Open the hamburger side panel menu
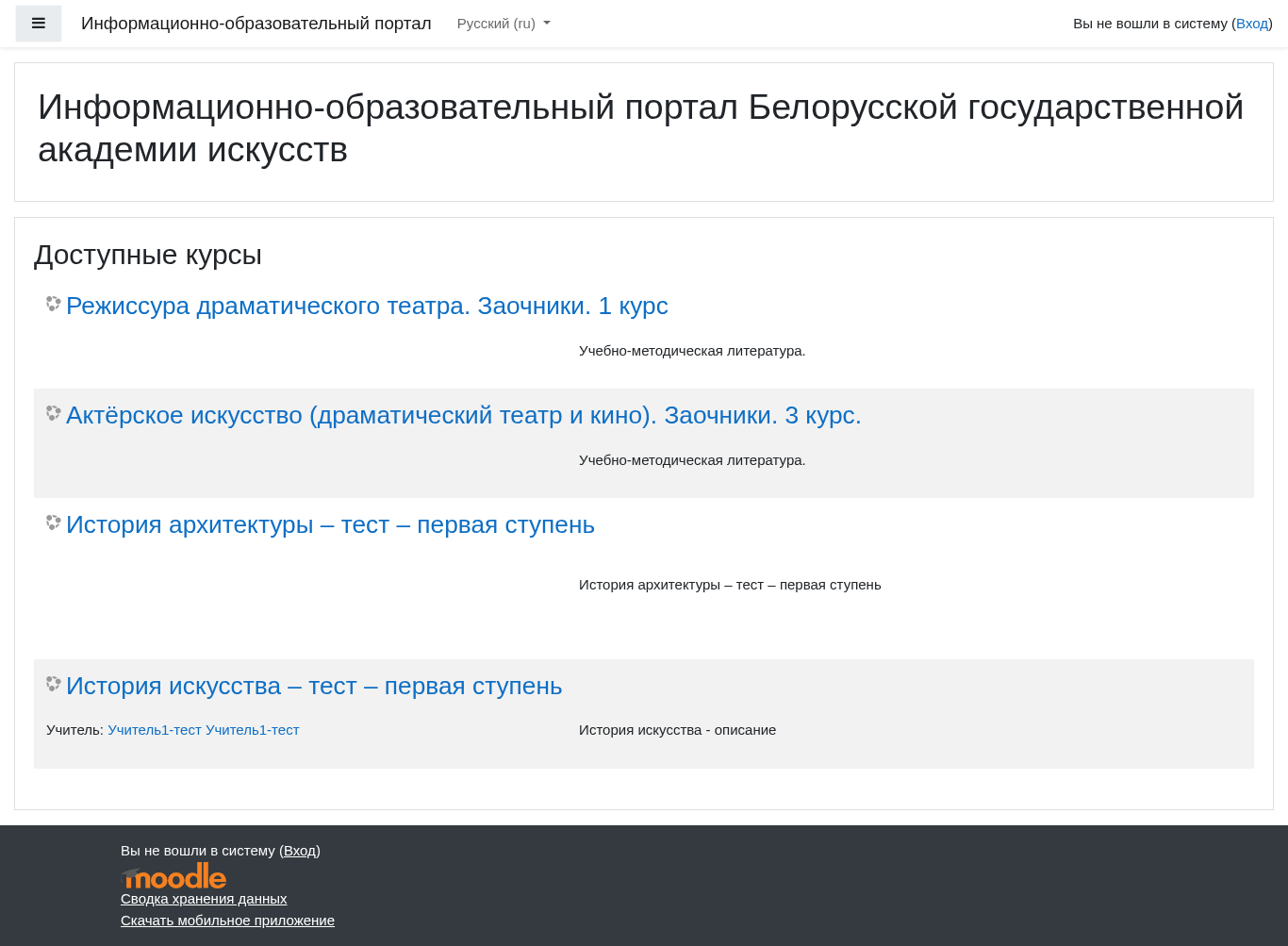The width and height of the screenshot is (1288, 946). pos(39,24)
